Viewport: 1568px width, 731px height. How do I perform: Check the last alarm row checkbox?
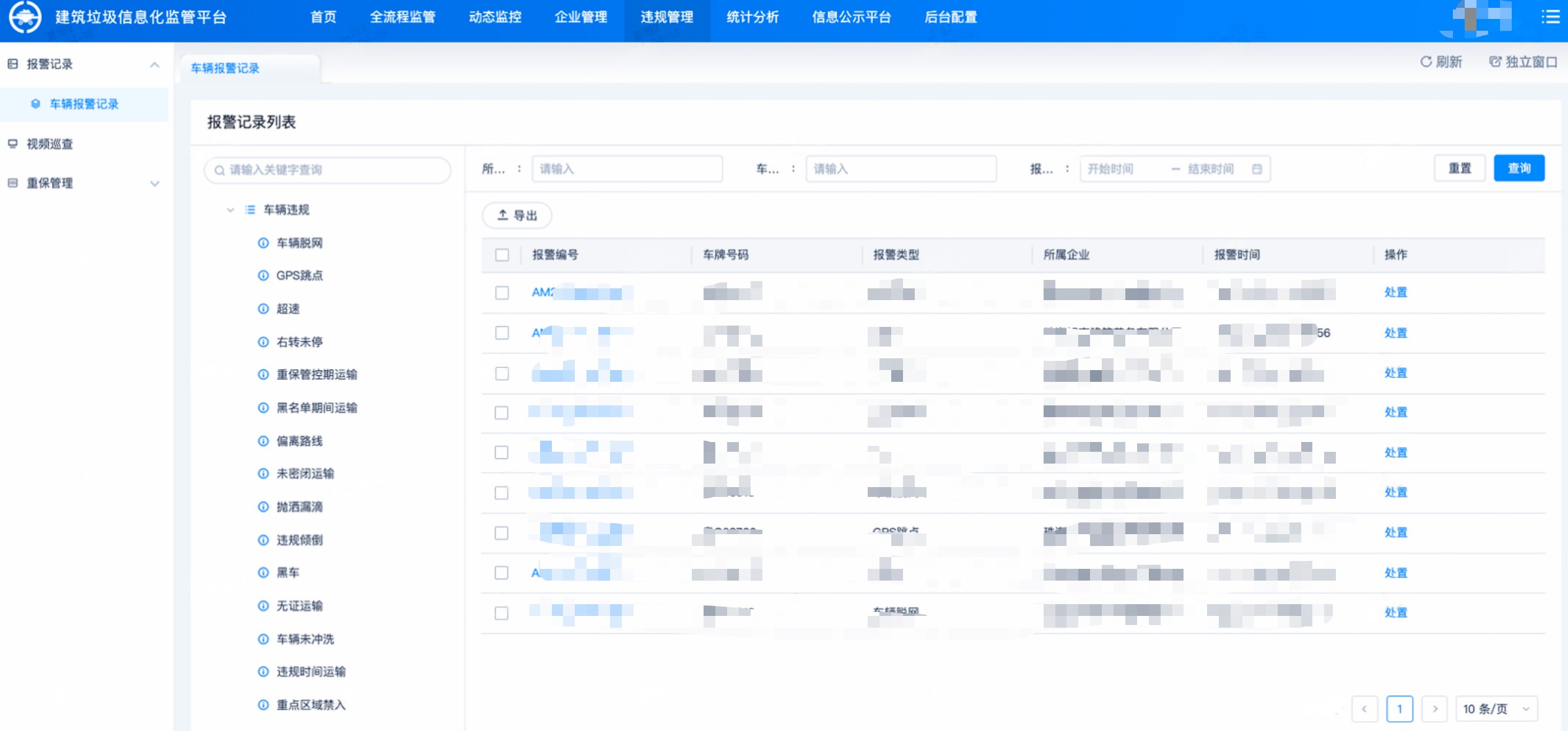502,613
